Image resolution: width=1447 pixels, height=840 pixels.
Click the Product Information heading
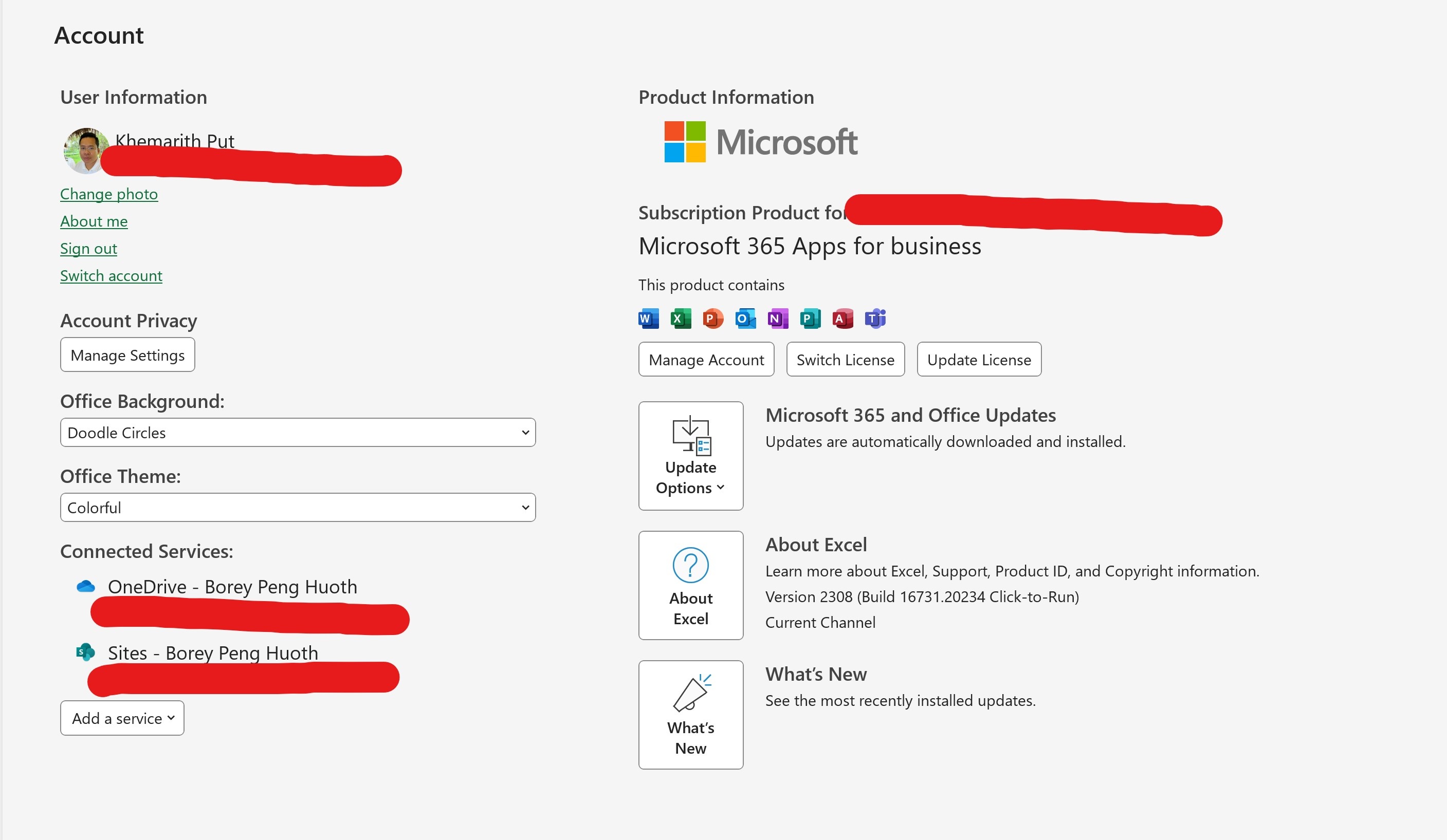[x=726, y=97]
